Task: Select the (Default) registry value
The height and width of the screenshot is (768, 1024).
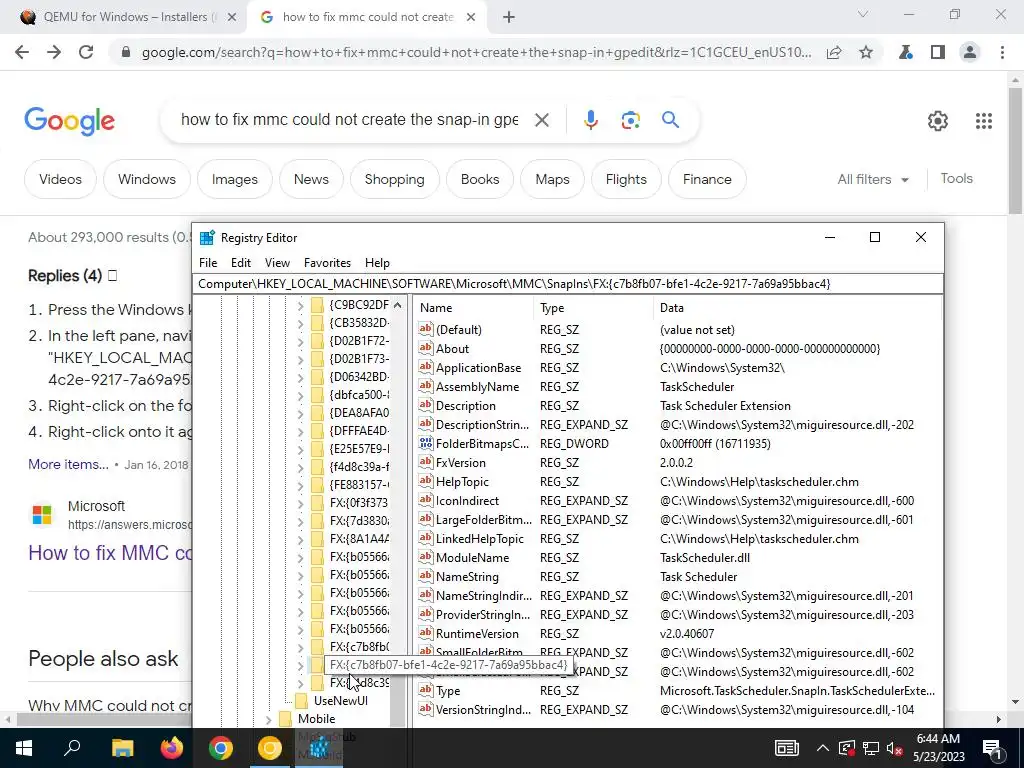Action: point(458,330)
